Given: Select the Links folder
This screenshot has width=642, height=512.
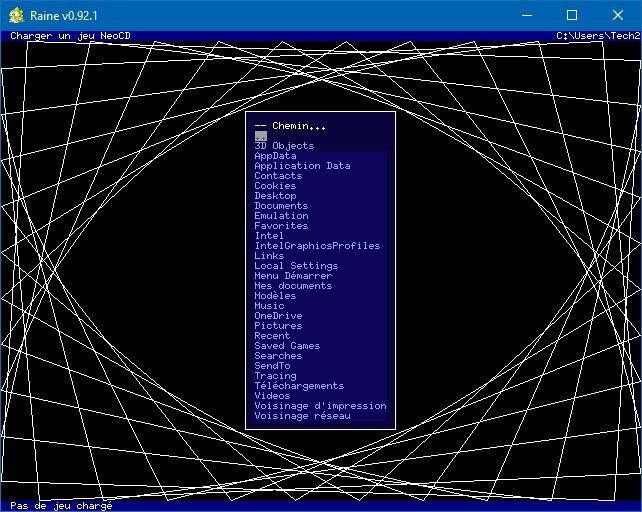Looking at the screenshot, I should click(269, 256).
